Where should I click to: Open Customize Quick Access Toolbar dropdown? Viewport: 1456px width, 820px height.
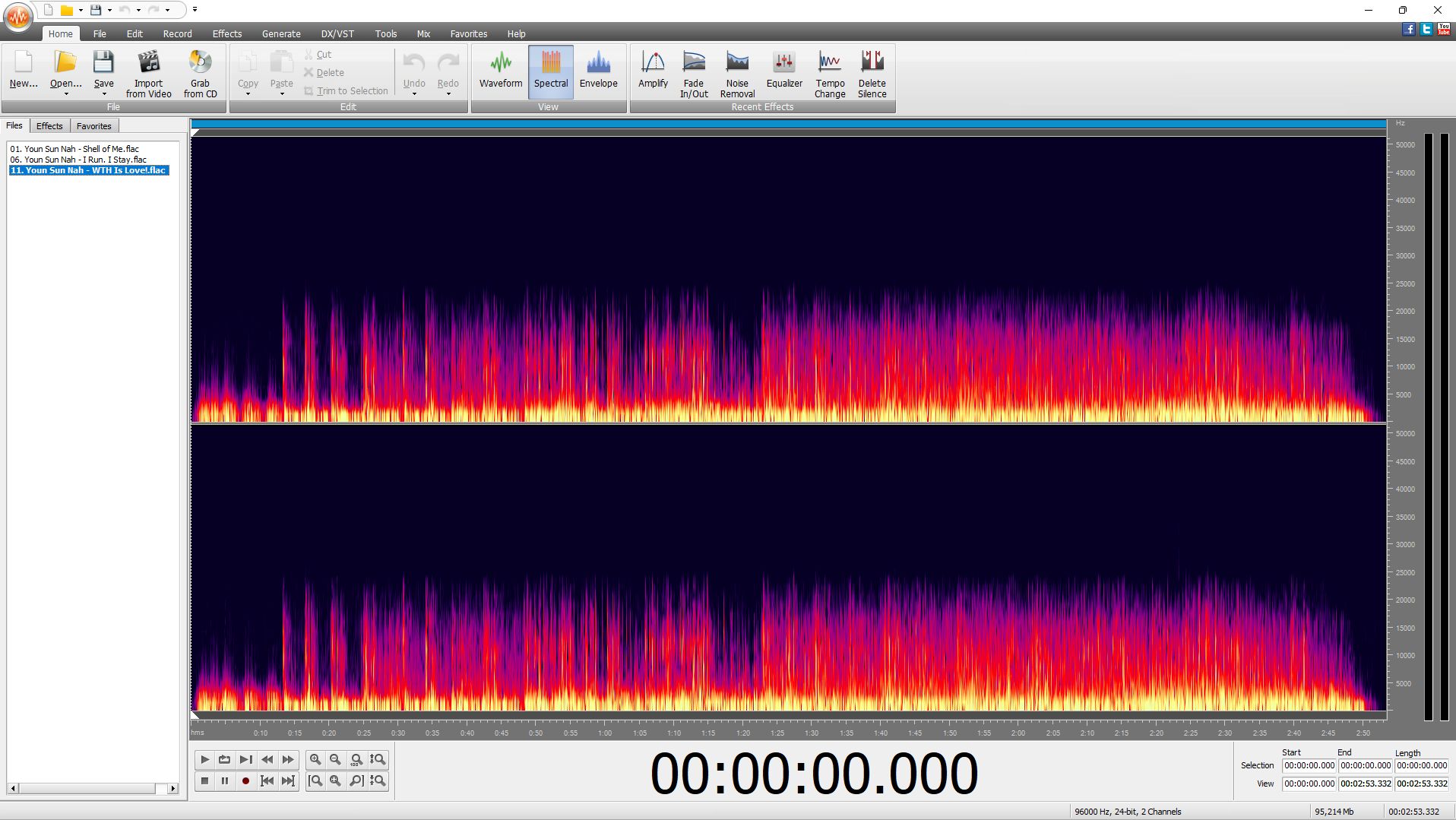pos(195,10)
